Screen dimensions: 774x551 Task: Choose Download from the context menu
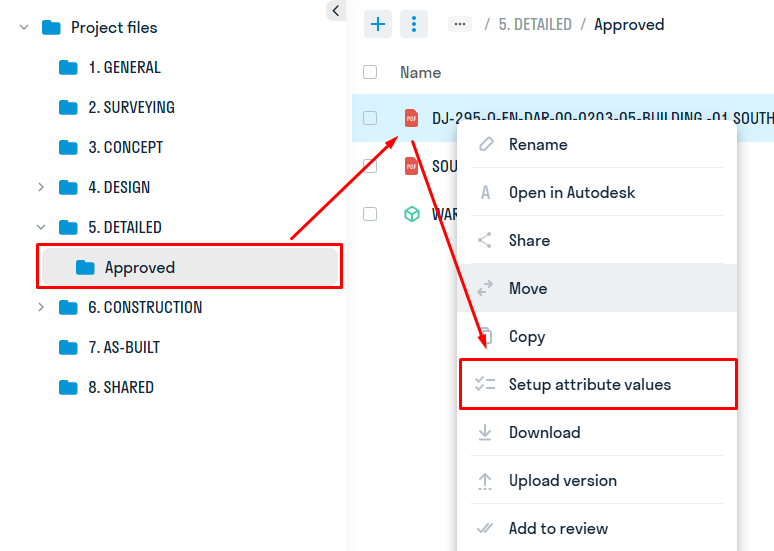pyautogui.click(x=597, y=433)
